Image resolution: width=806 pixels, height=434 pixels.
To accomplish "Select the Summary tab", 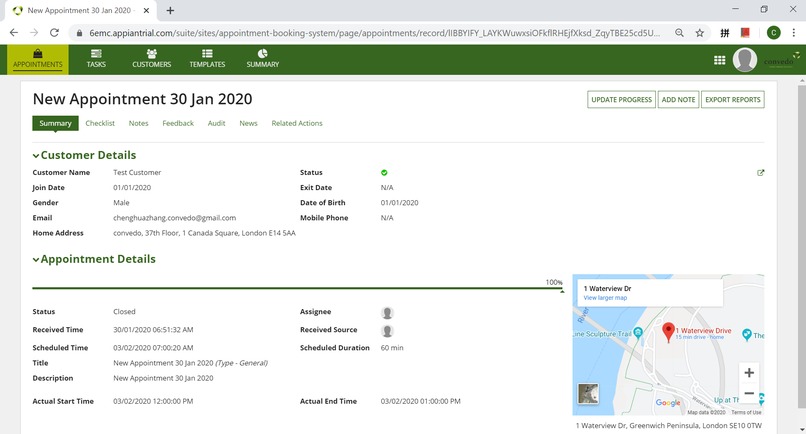I will (x=56, y=123).
